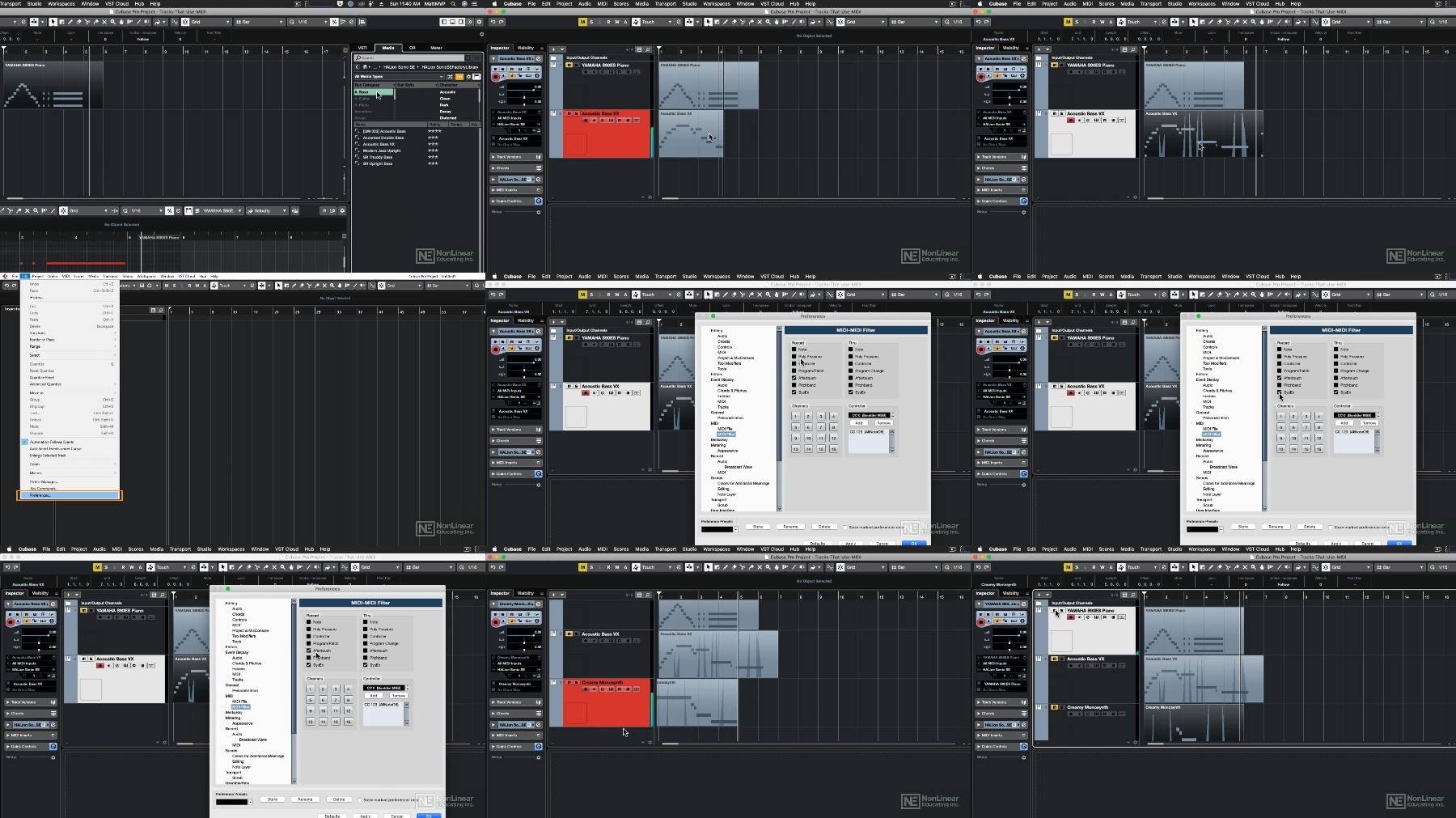Pick the Draw pencil tool in top-left panel

pos(70,22)
